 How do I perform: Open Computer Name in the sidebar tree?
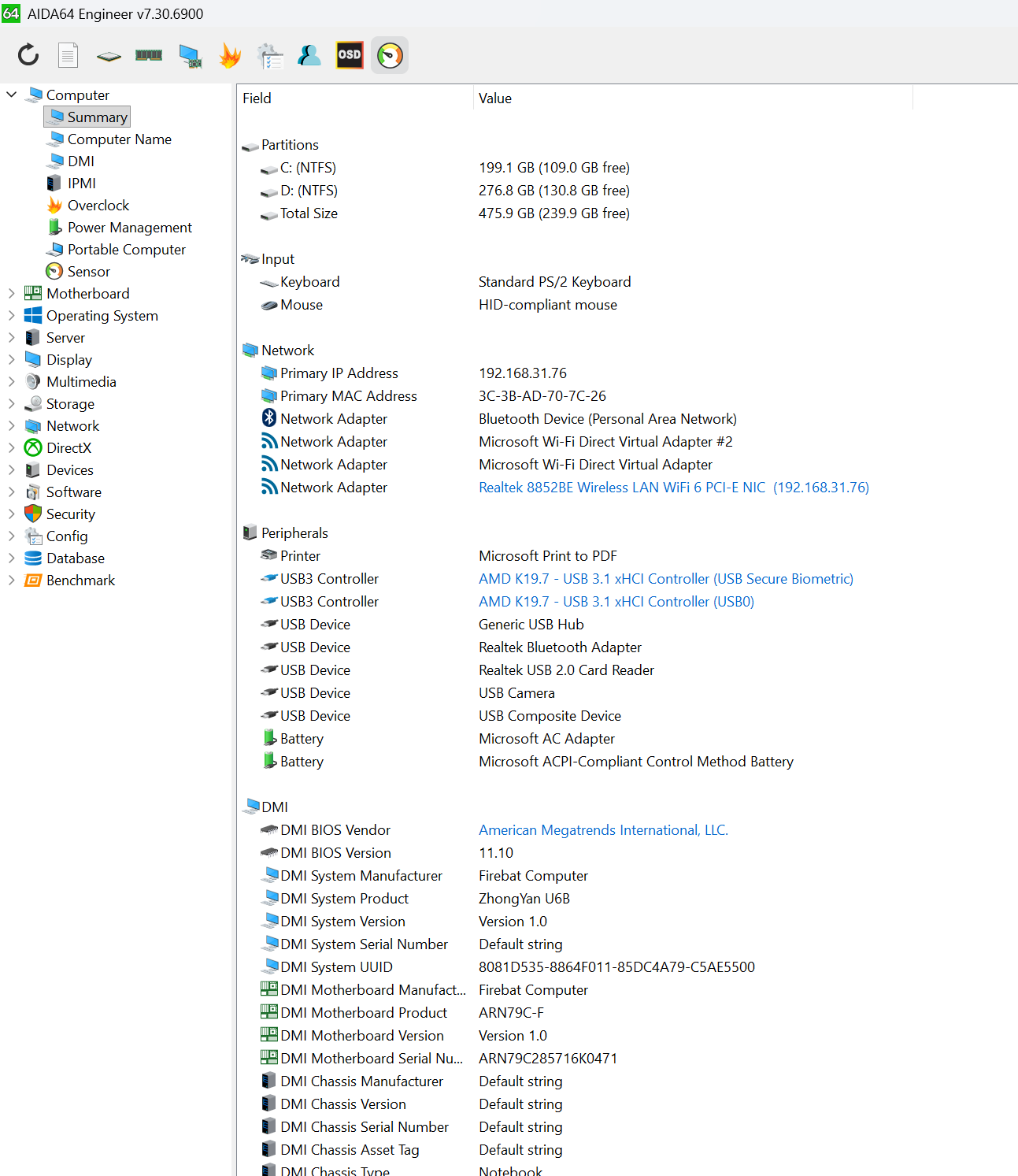point(109,139)
